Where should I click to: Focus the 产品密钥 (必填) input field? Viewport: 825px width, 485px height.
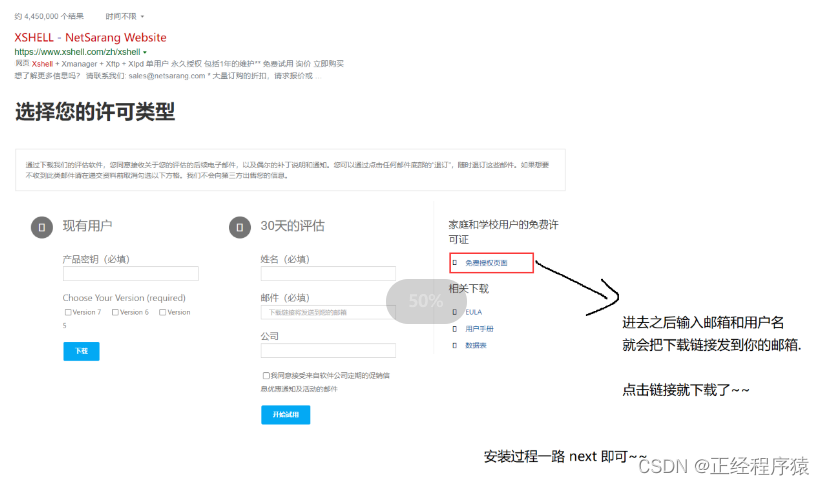click(x=131, y=274)
